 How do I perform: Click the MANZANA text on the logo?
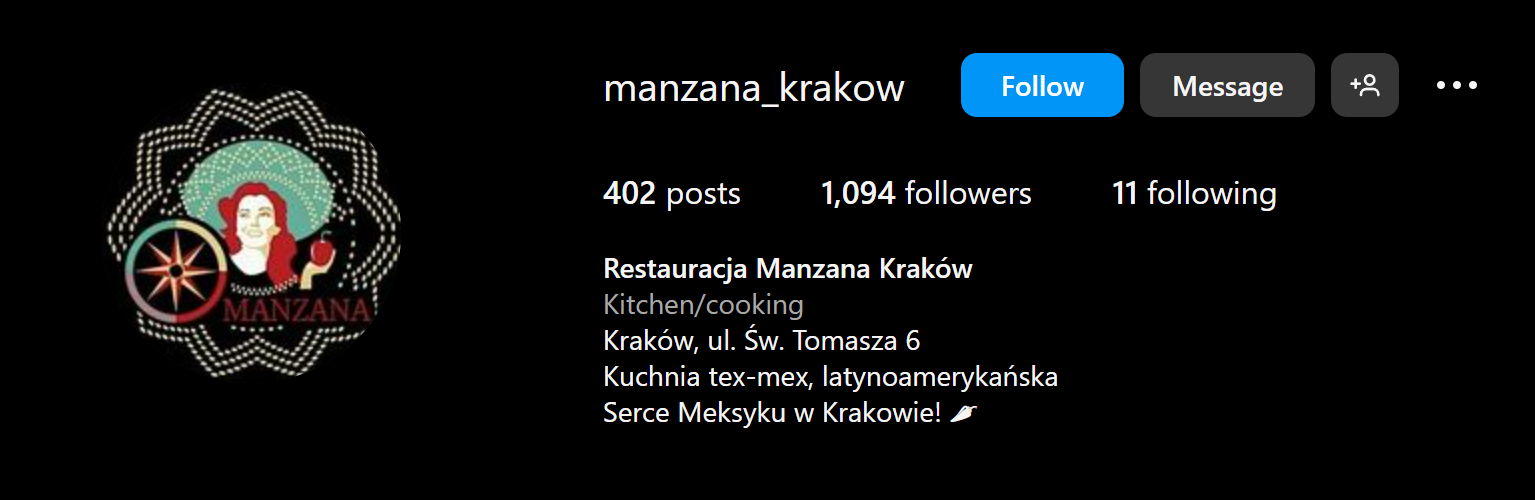coord(297,308)
